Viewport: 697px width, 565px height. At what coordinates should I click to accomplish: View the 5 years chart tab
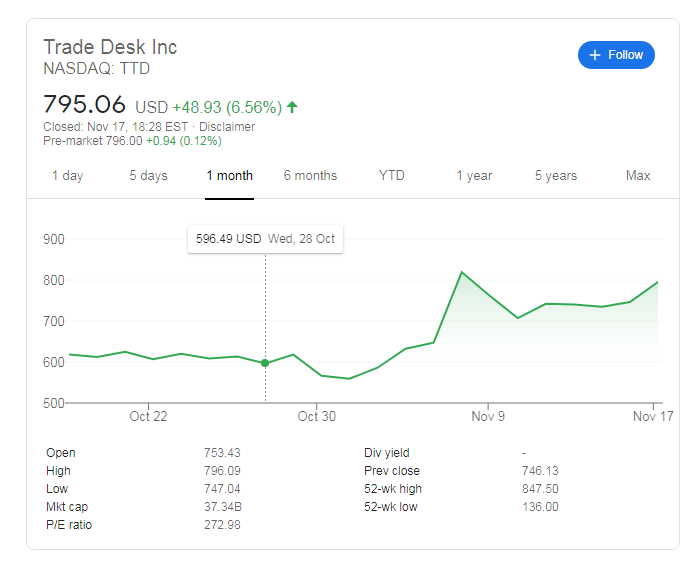(556, 176)
